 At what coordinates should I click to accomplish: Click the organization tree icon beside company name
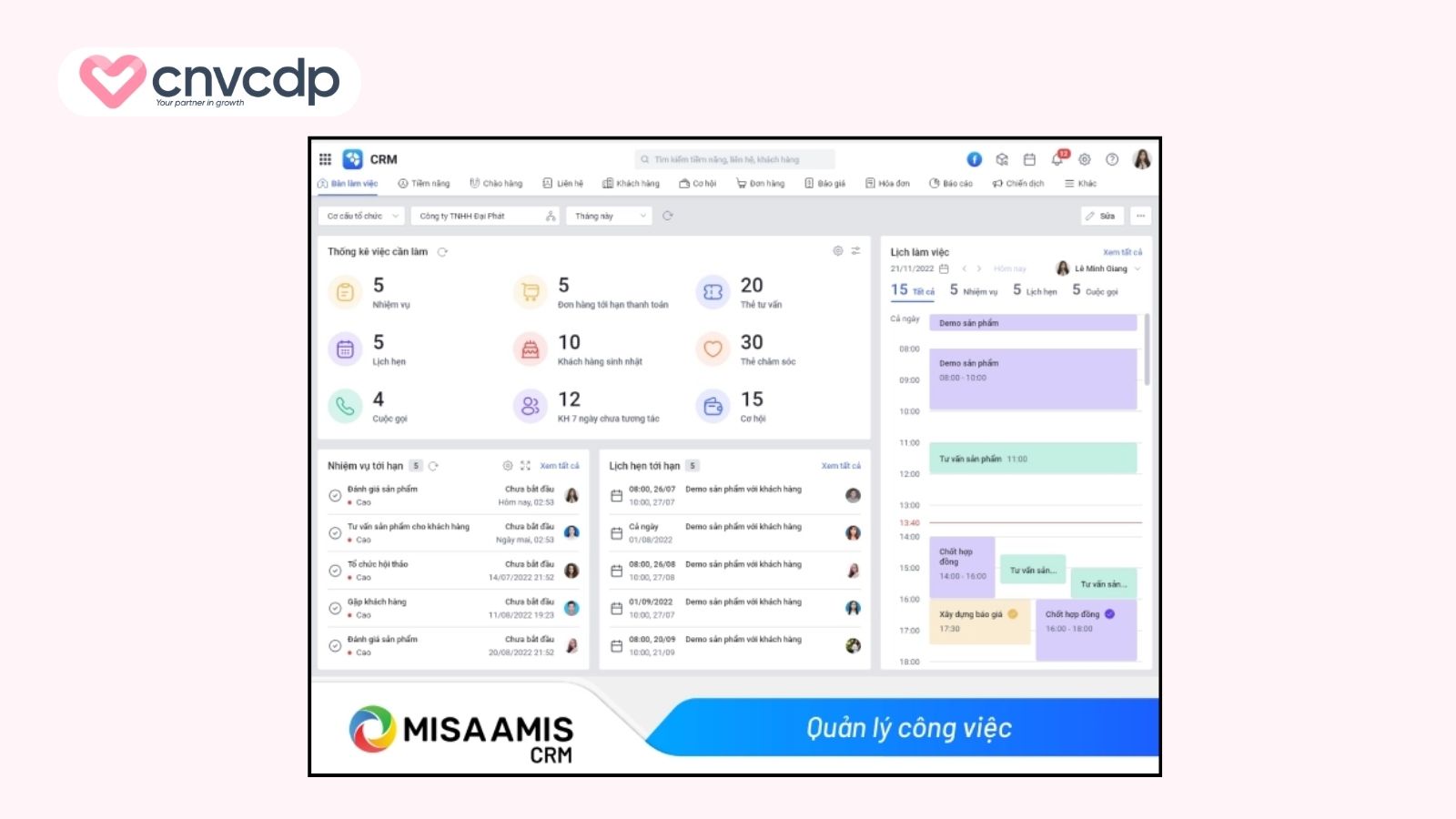(551, 216)
